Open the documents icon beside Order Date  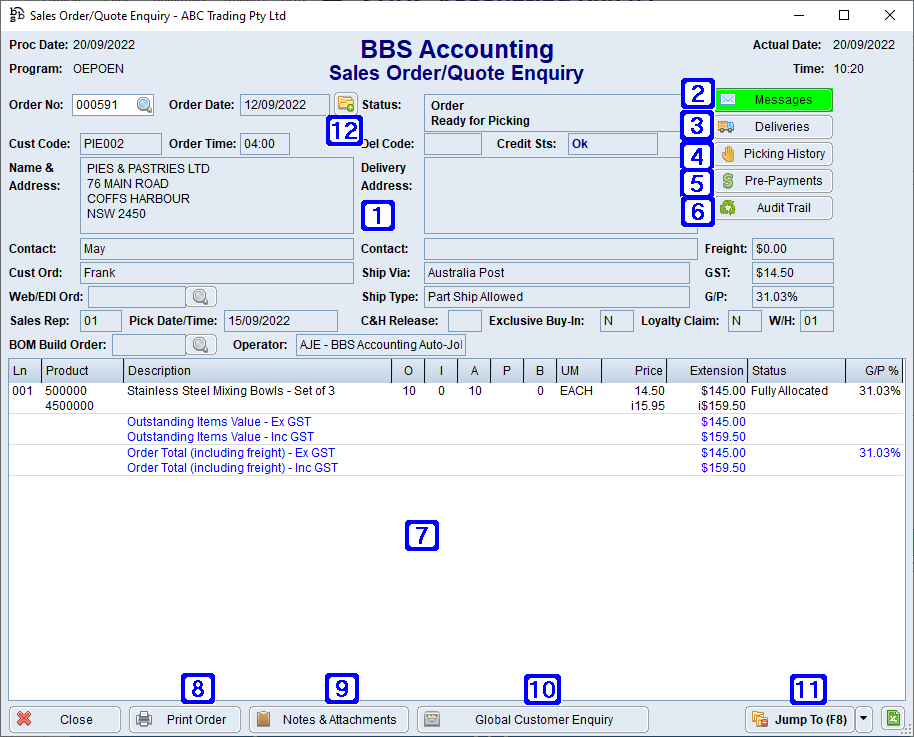tap(344, 104)
